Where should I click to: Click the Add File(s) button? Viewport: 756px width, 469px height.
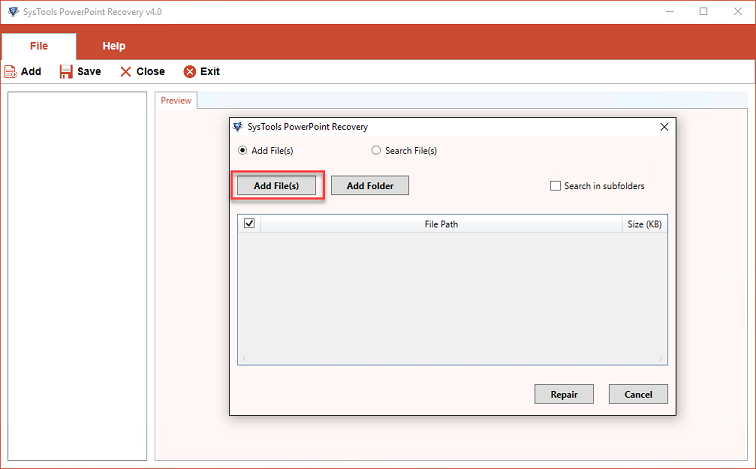point(276,186)
